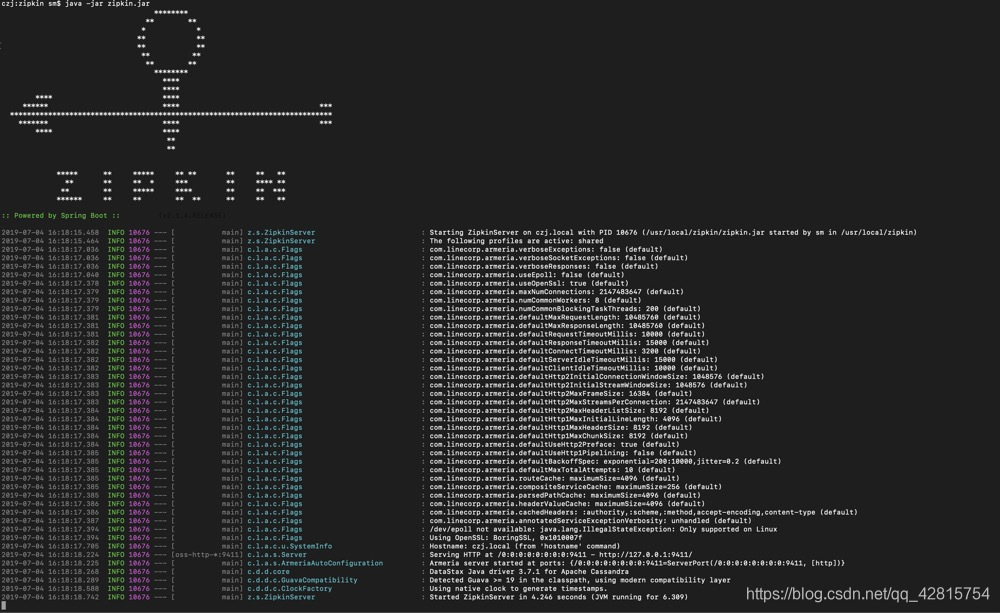
Task: Select the defaultResponseTimeoutMillis: 15000 line
Action: (569, 343)
